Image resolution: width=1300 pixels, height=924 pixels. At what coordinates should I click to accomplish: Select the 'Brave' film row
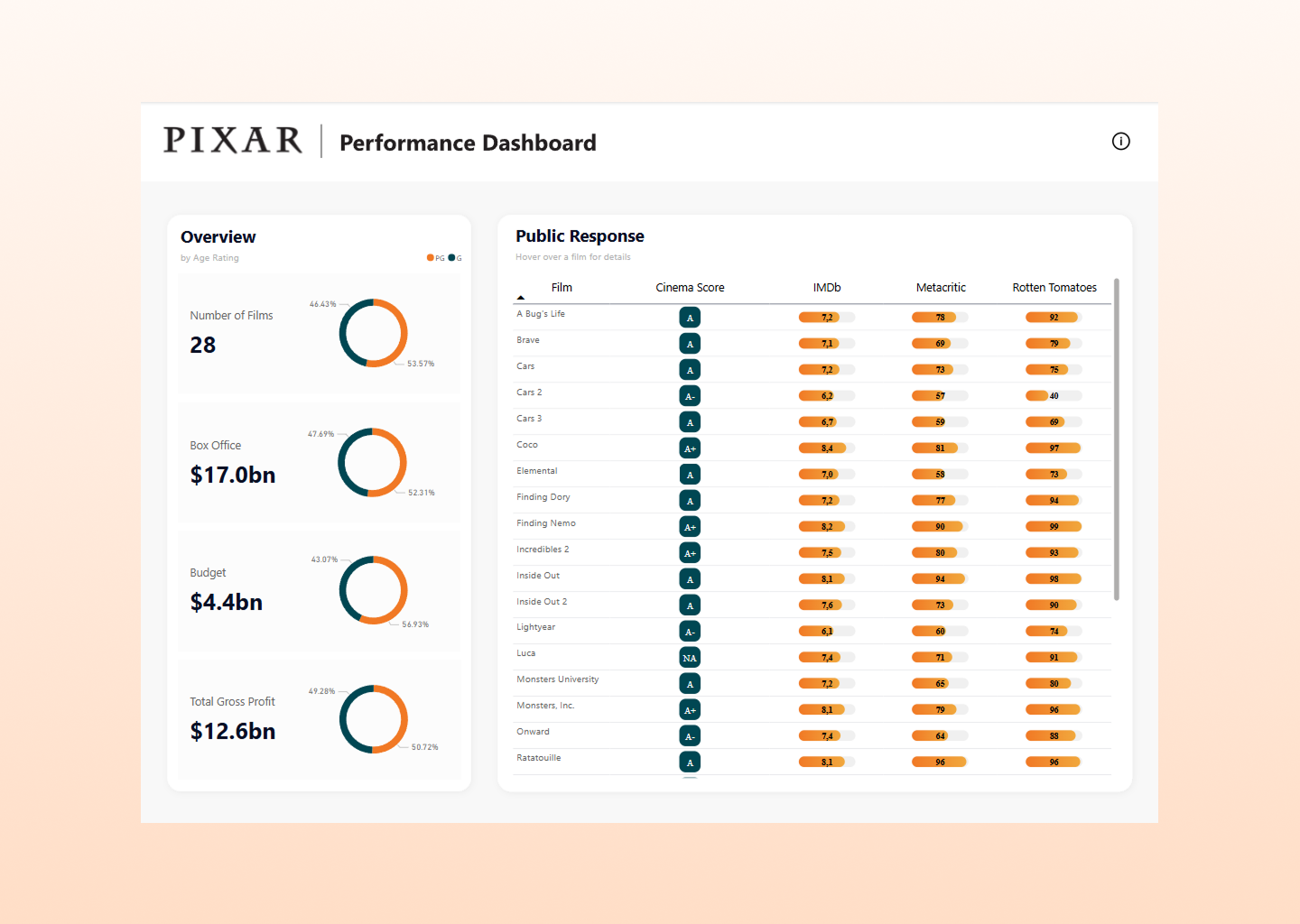coord(812,344)
